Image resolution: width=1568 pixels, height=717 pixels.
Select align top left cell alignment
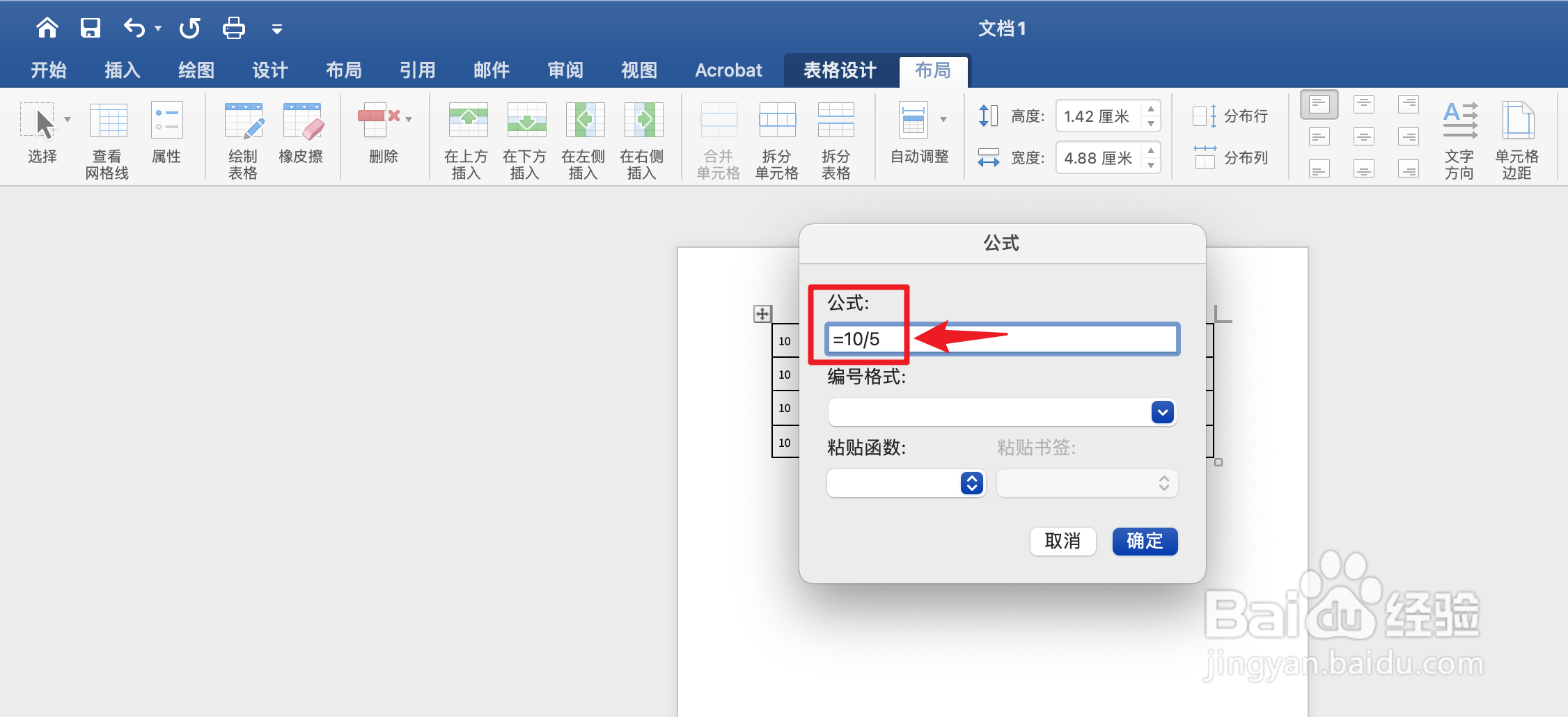click(1319, 105)
